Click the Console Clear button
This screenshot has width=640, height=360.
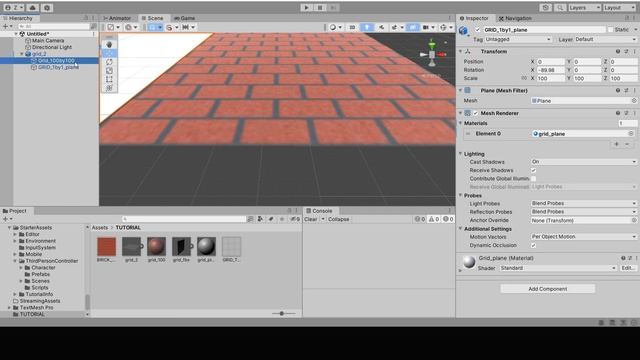pos(311,219)
